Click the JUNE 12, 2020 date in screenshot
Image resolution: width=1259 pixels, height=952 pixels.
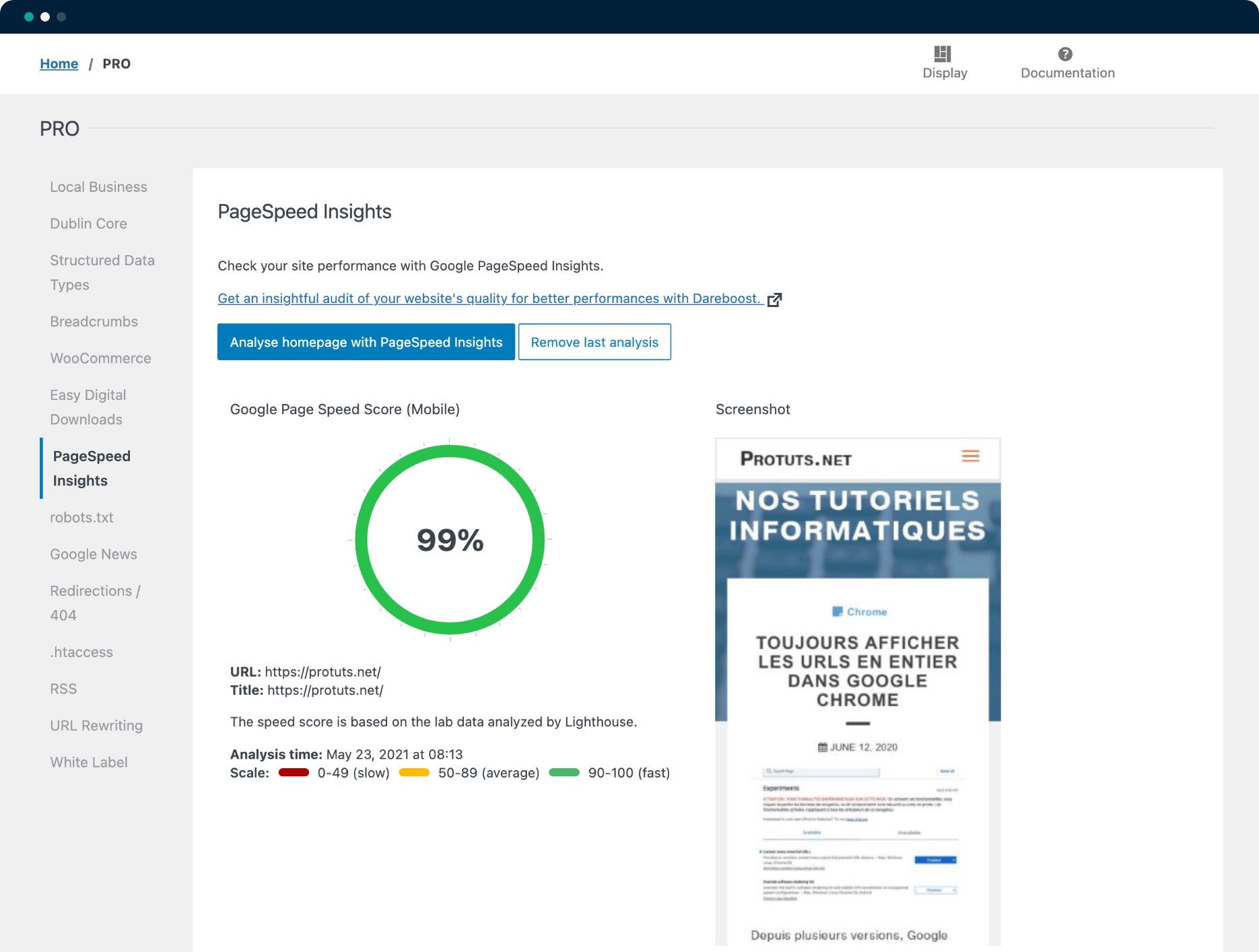[x=858, y=747]
